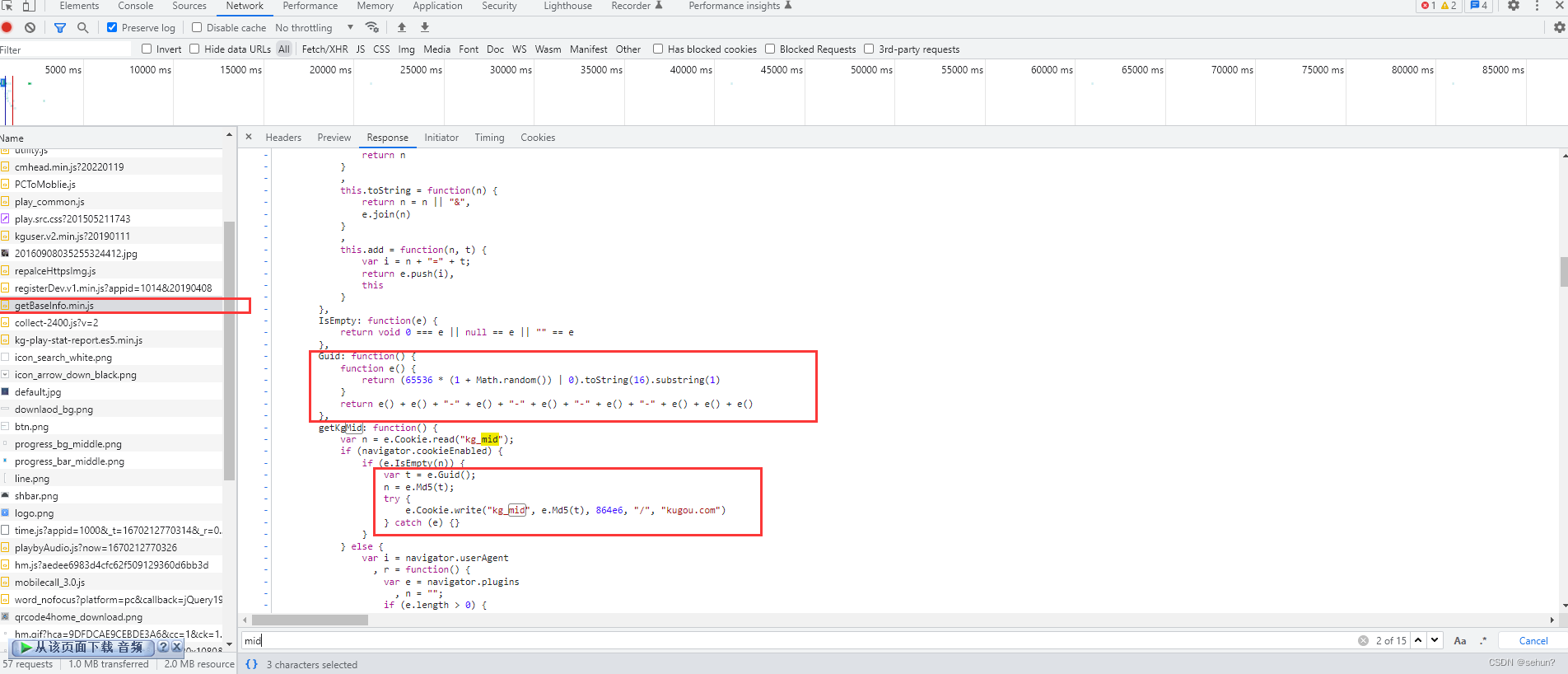Clear the network log
This screenshot has width=1568, height=674.
click(x=30, y=27)
